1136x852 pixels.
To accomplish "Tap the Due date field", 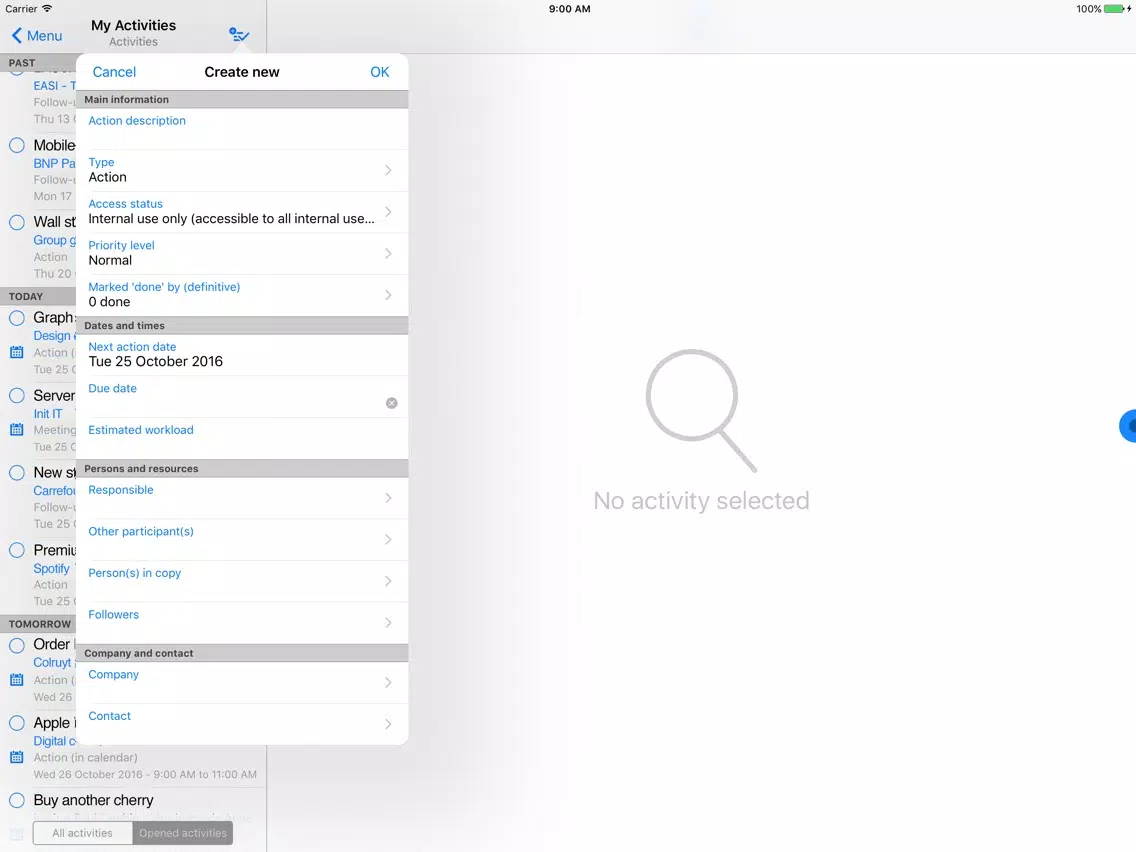I will 242,396.
